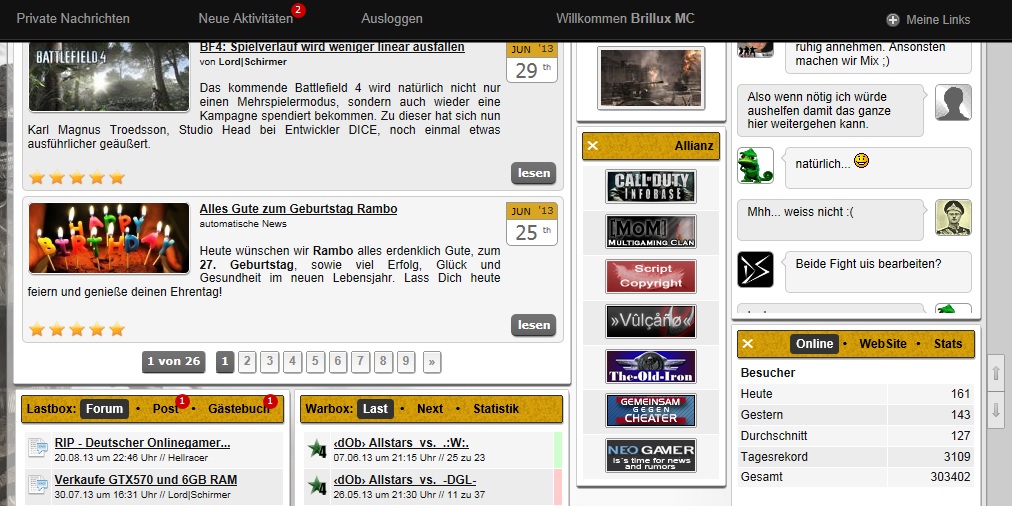Open the Meine Links plus icon

click(893, 20)
